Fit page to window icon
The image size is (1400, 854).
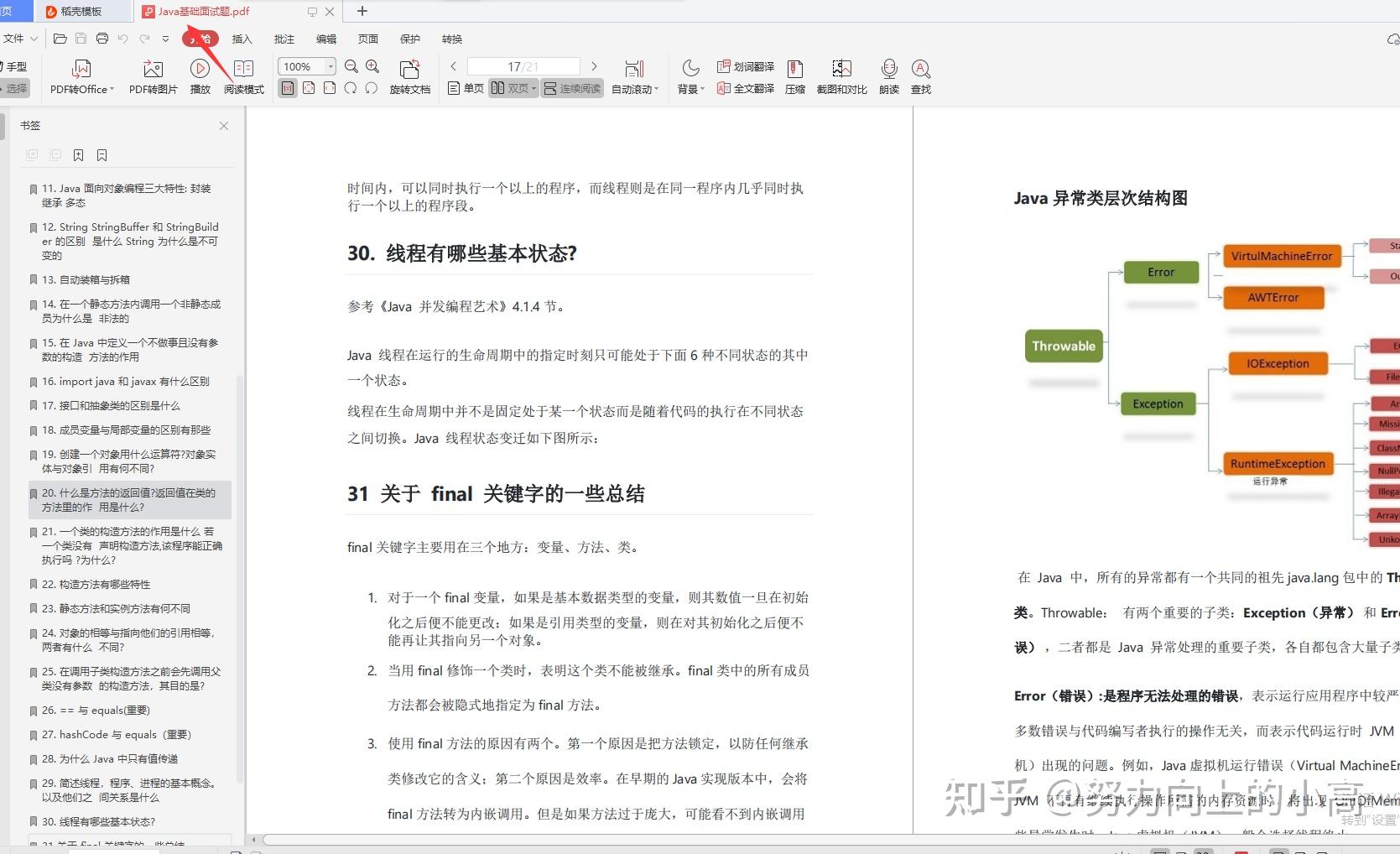point(309,88)
